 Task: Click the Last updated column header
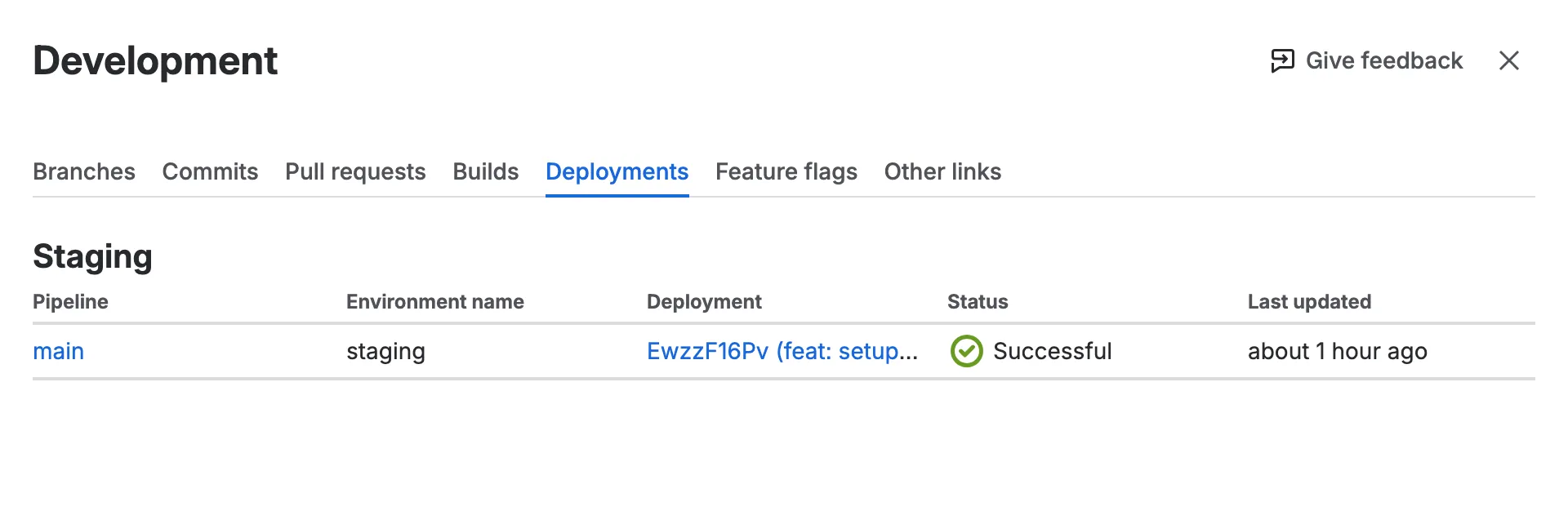point(1309,301)
